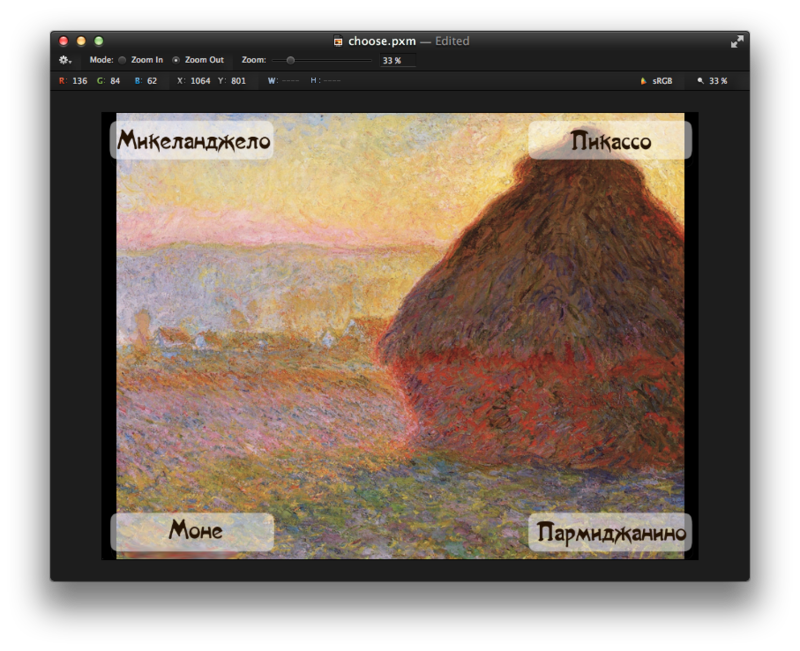Image resolution: width=800 pixels, height=651 pixels.
Task: Click the W width readout
Action: pos(284,81)
